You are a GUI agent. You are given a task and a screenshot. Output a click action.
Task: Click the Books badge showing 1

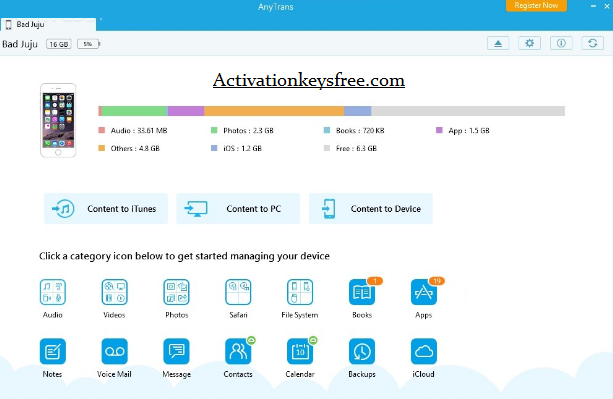pyautogui.click(x=375, y=281)
